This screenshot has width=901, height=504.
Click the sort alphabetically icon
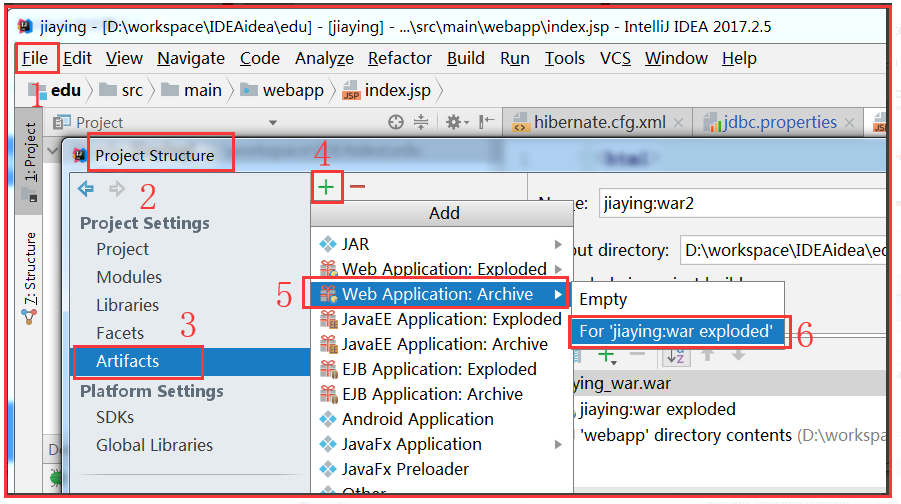(x=676, y=356)
